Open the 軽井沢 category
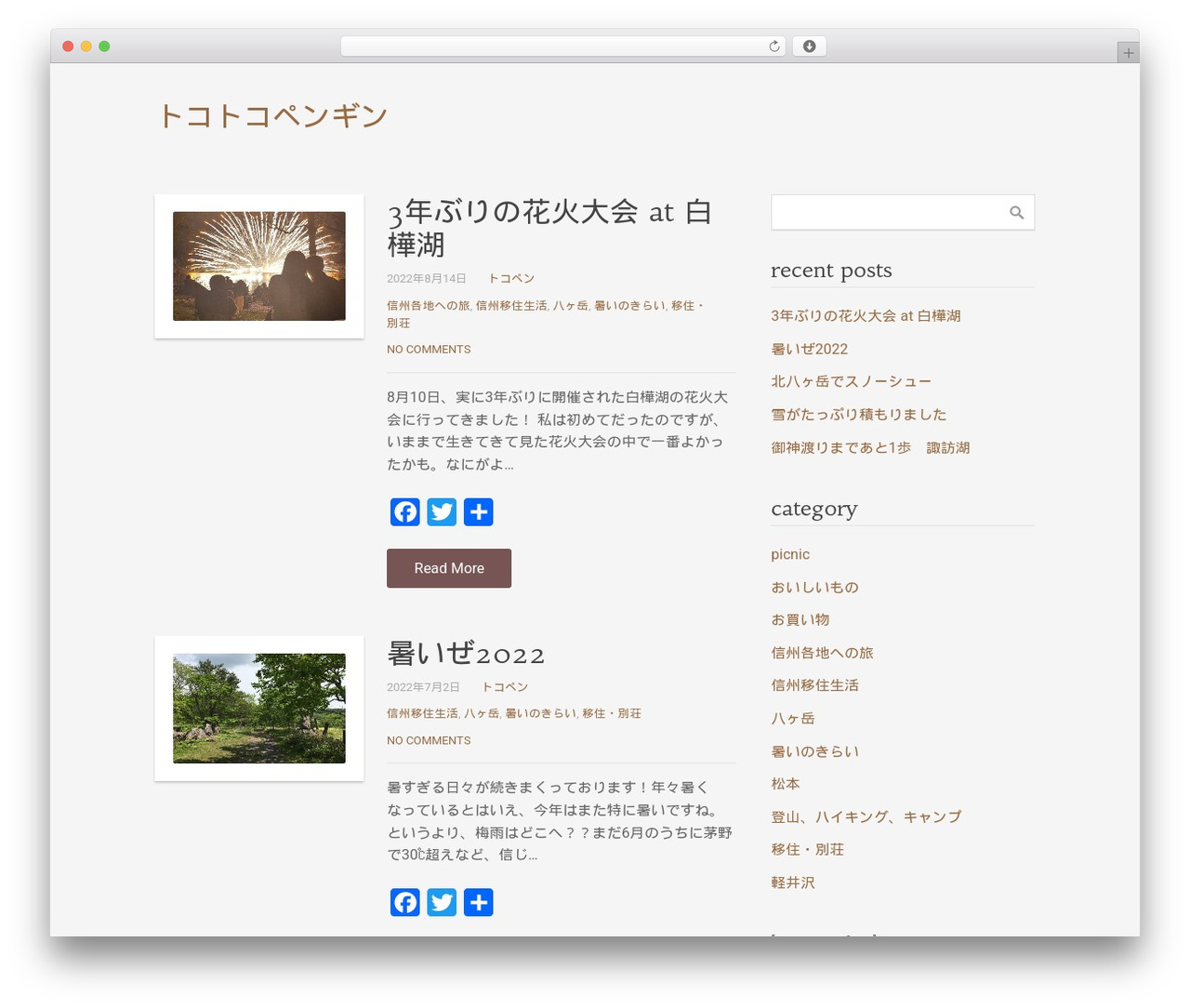This screenshot has height=1008, width=1190. tap(793, 882)
